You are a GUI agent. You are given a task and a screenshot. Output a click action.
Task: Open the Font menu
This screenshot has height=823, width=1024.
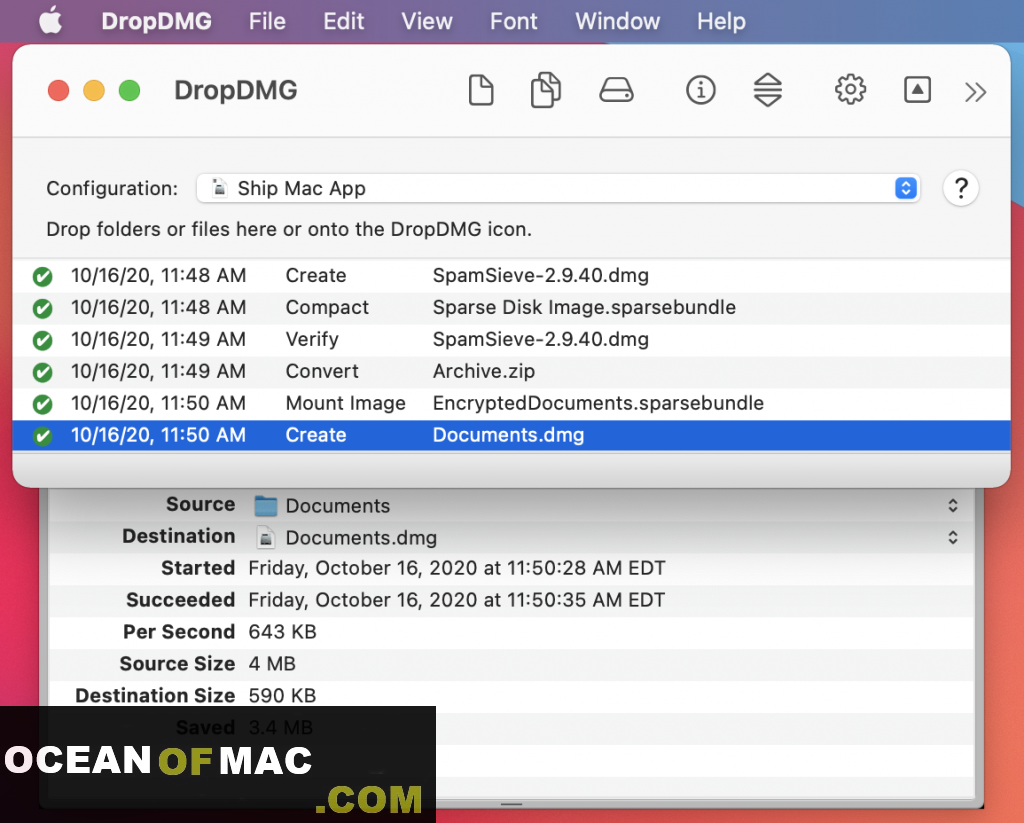click(x=514, y=22)
